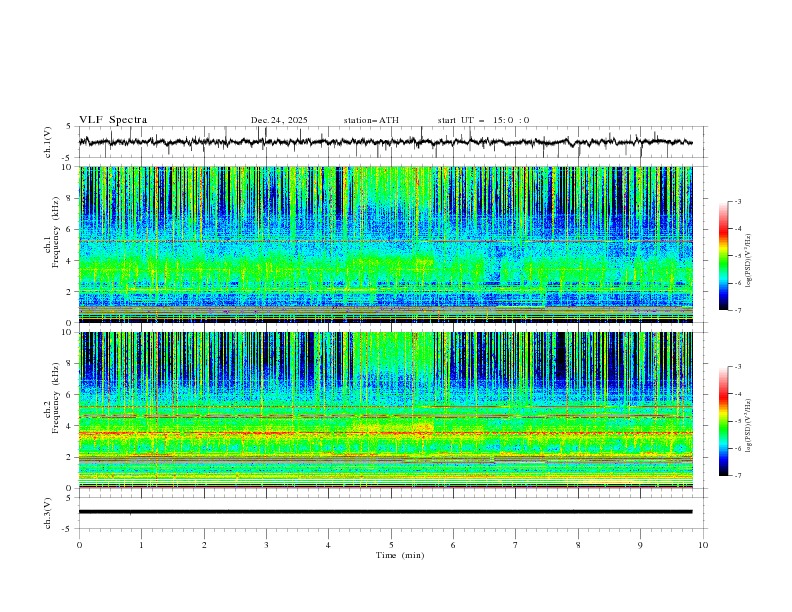Viewport: 792px width, 612px height.
Task: Click the -3 label on the upper colorbar
Action: coord(738,201)
